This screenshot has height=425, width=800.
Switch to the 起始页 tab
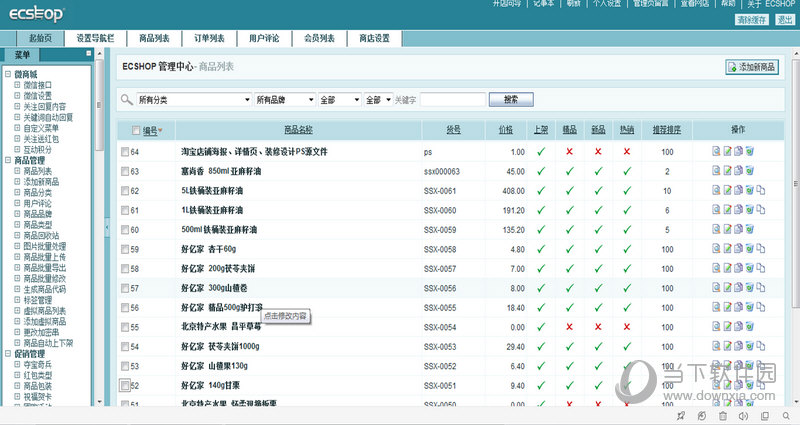tap(40, 38)
